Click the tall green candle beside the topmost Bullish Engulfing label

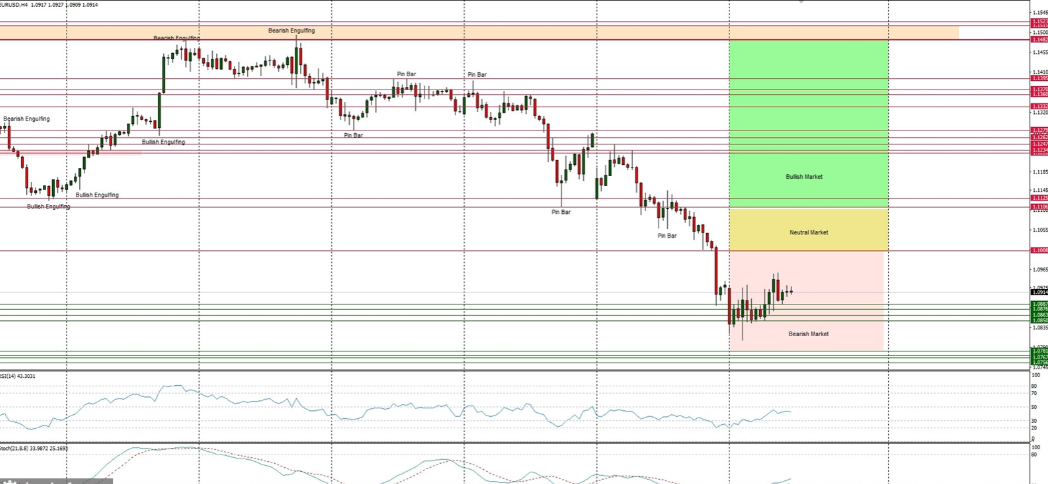pos(162,75)
